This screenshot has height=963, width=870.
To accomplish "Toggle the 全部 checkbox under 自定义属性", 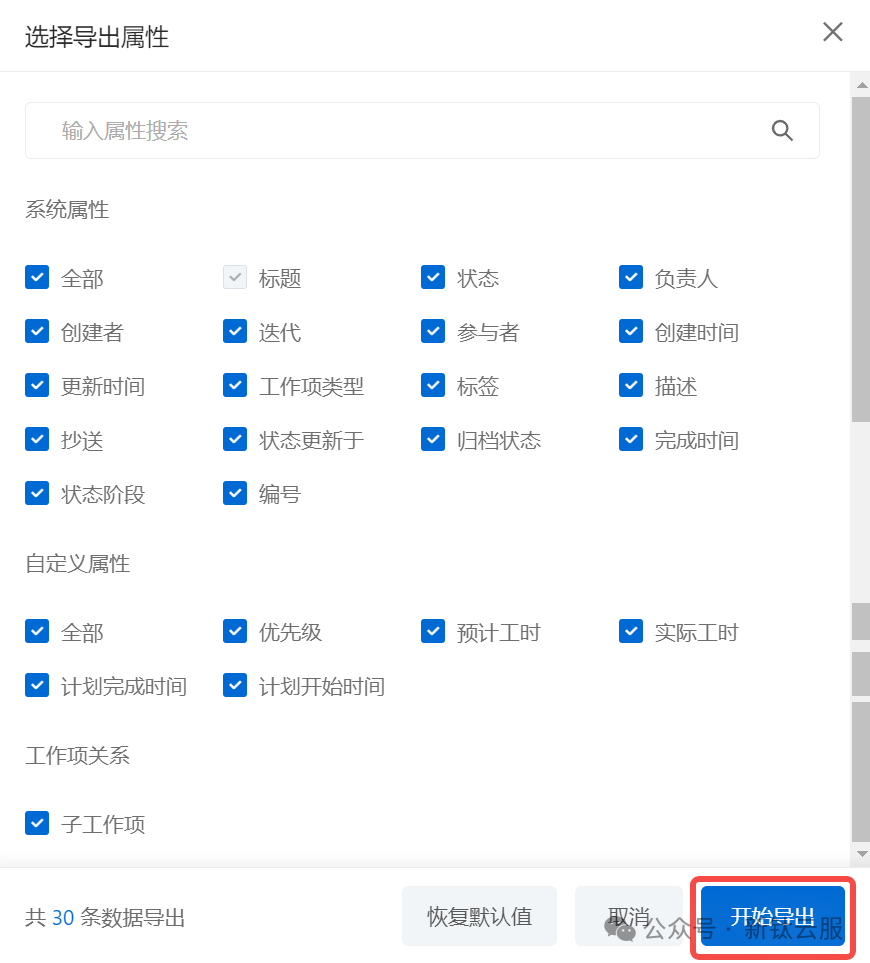I will pyautogui.click(x=37, y=631).
